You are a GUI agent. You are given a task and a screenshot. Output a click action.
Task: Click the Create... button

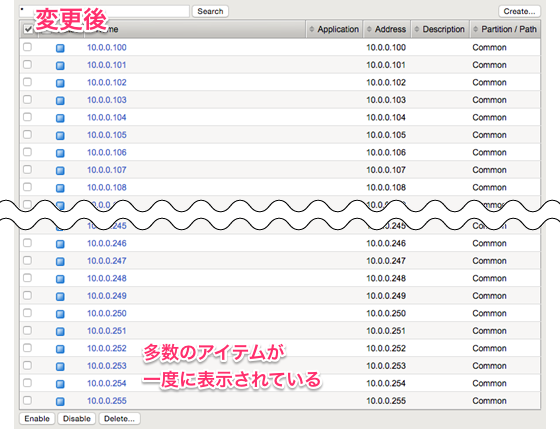pyautogui.click(x=519, y=11)
